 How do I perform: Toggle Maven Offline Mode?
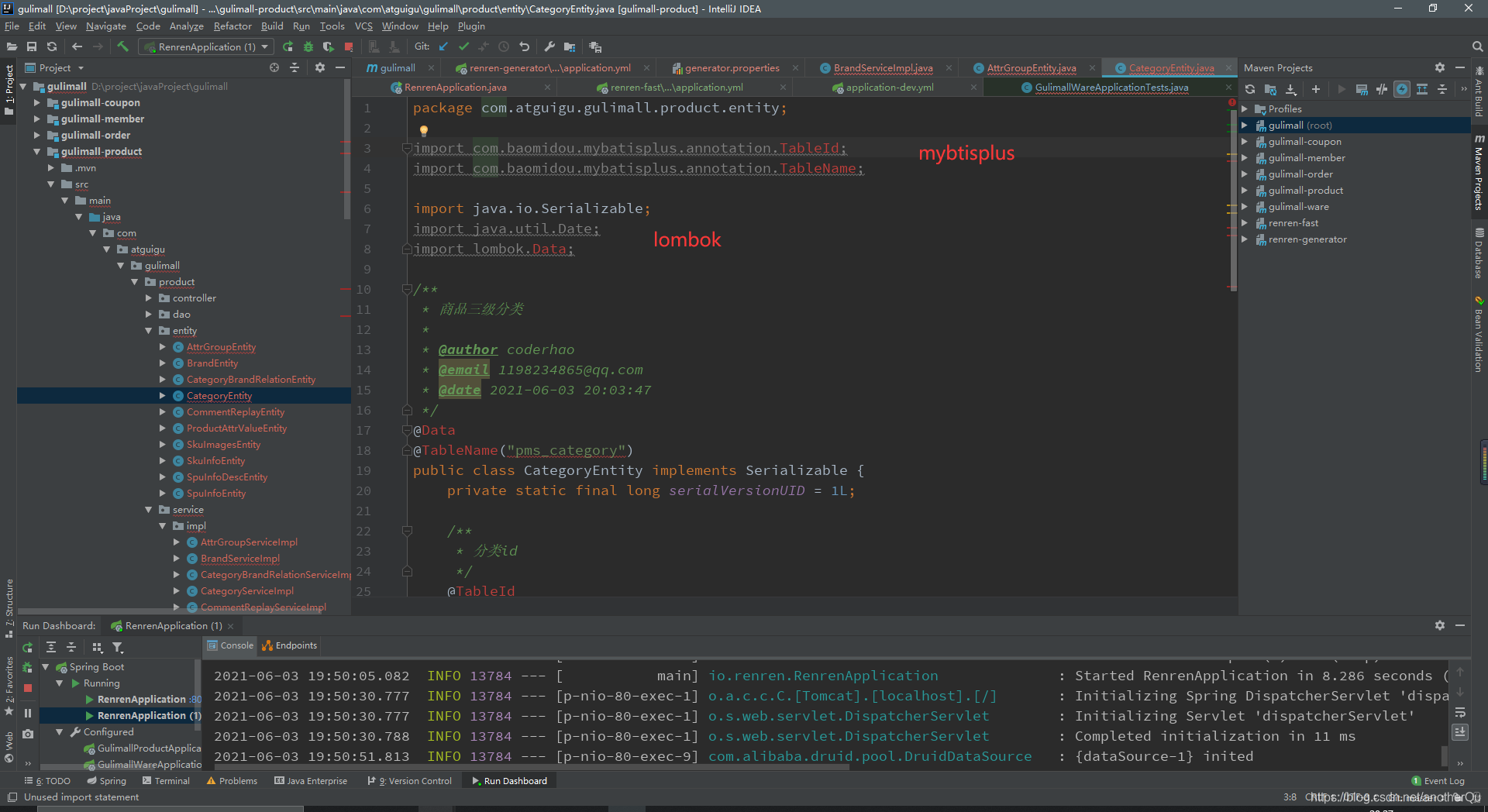pos(1382,89)
